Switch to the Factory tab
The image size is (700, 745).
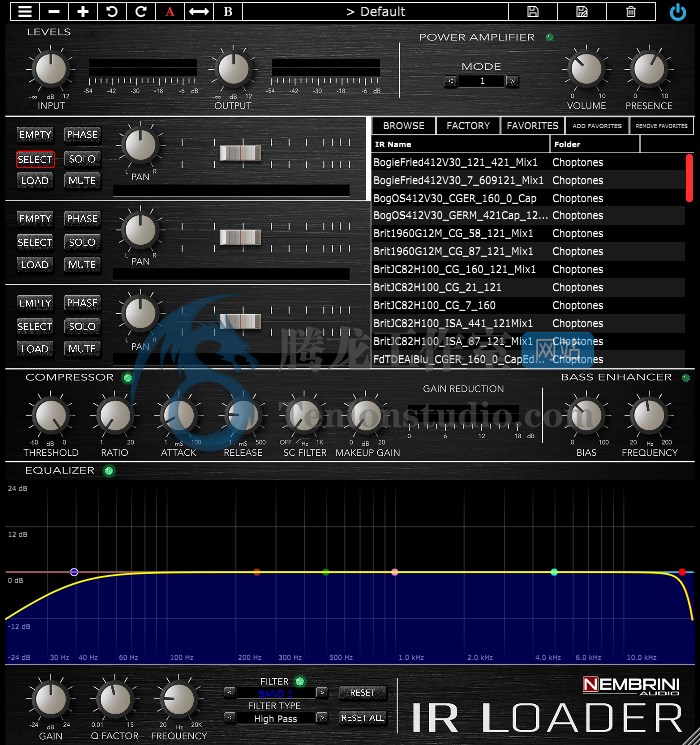[x=468, y=125]
